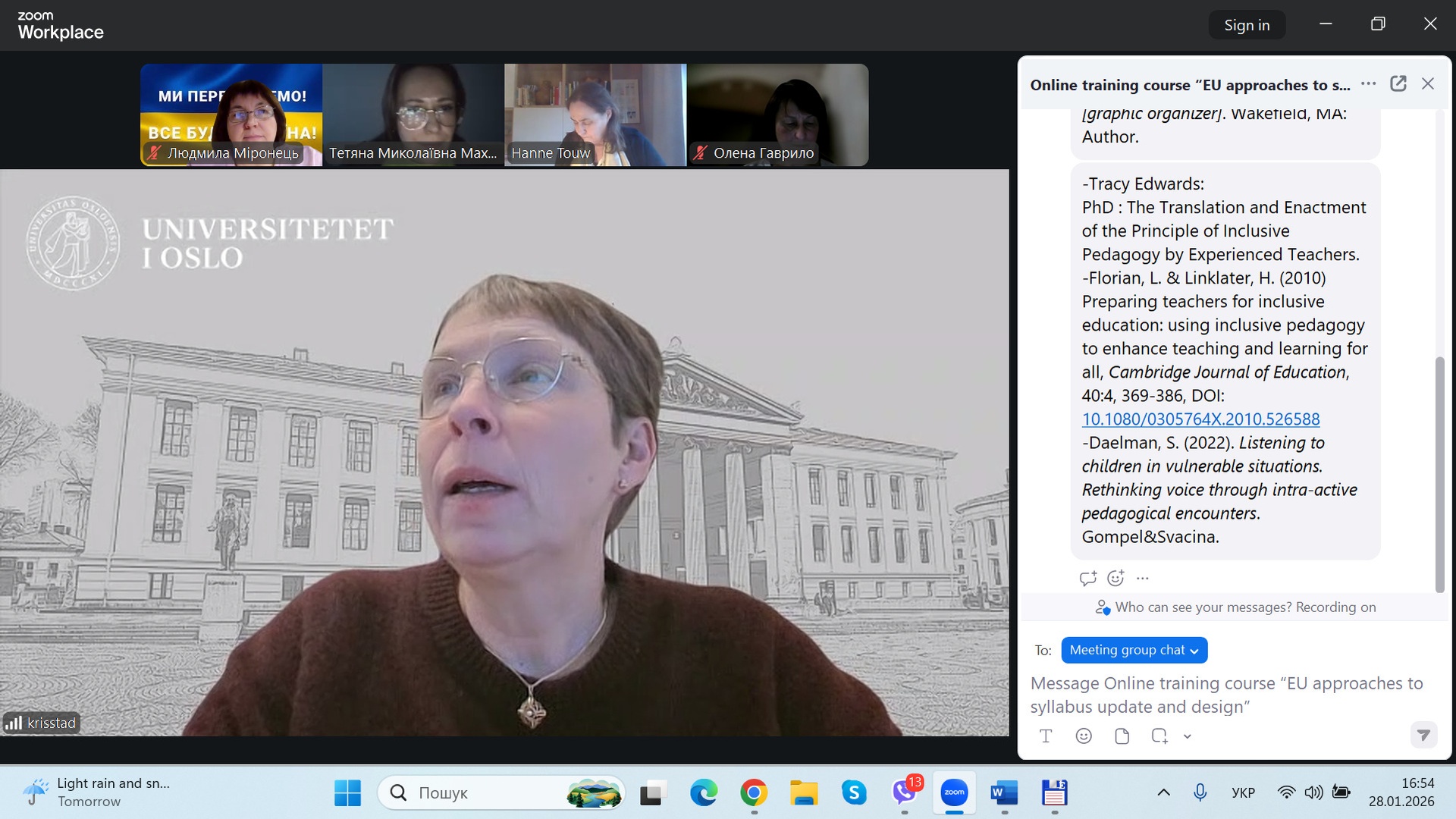Toggle the taskbar microphone icon
This screenshot has width=1456, height=819.
click(1200, 792)
